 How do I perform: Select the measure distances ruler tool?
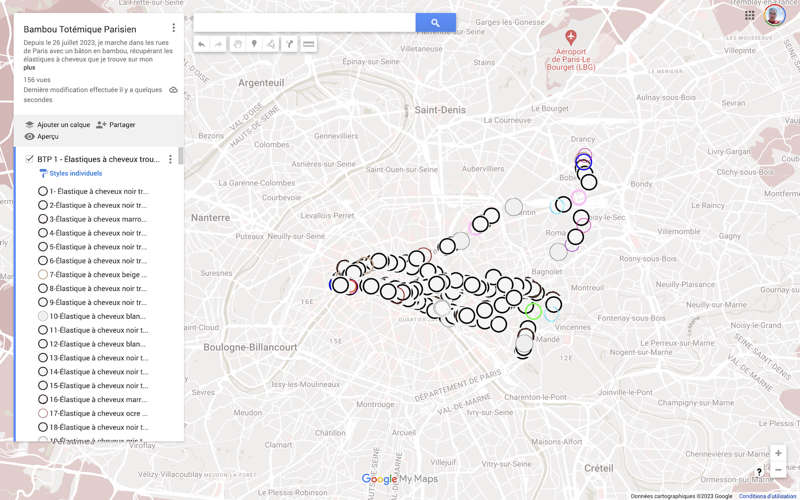click(x=309, y=44)
